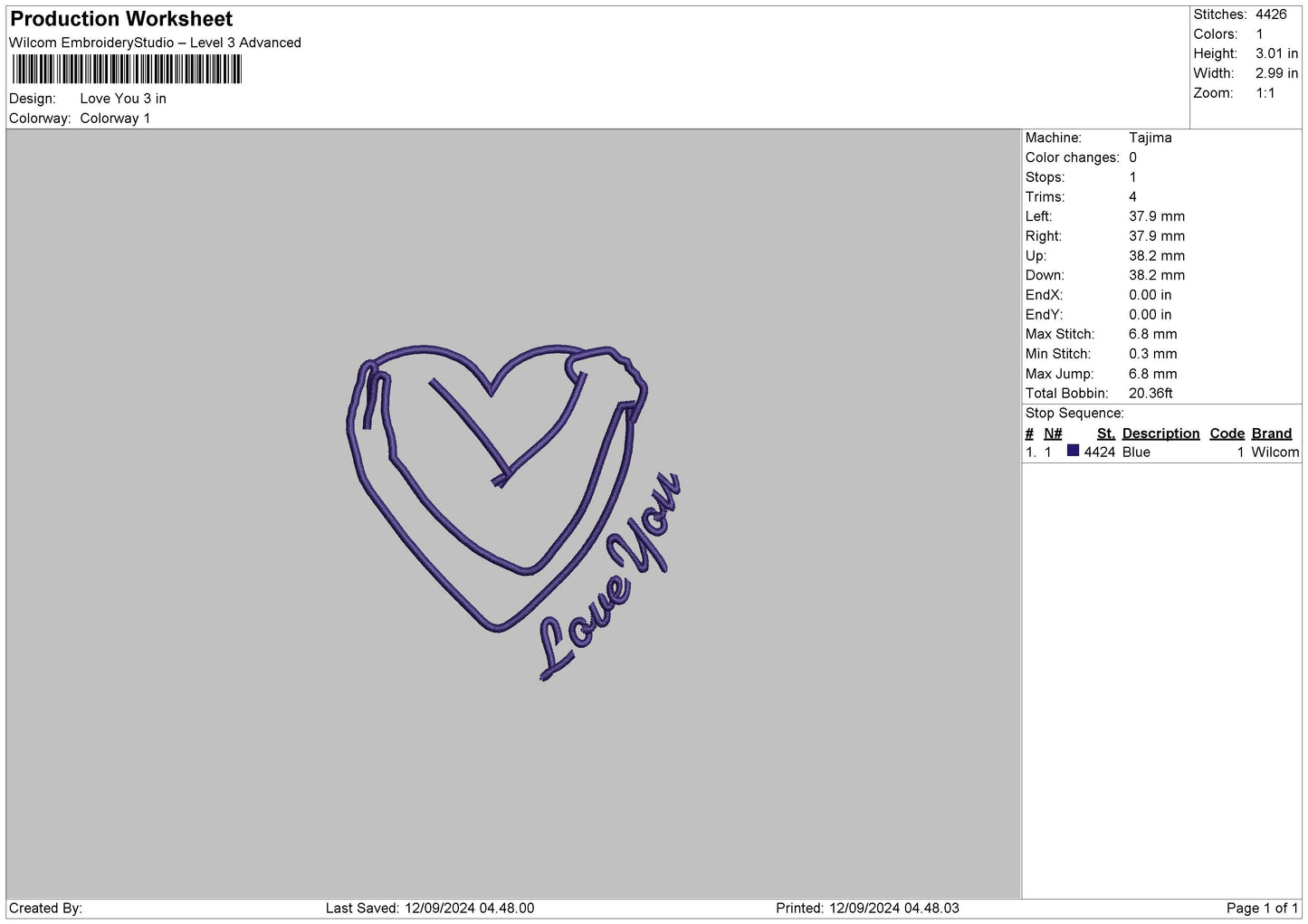The height and width of the screenshot is (924, 1308).
Task: Click the St. column header
Action: point(1105,433)
